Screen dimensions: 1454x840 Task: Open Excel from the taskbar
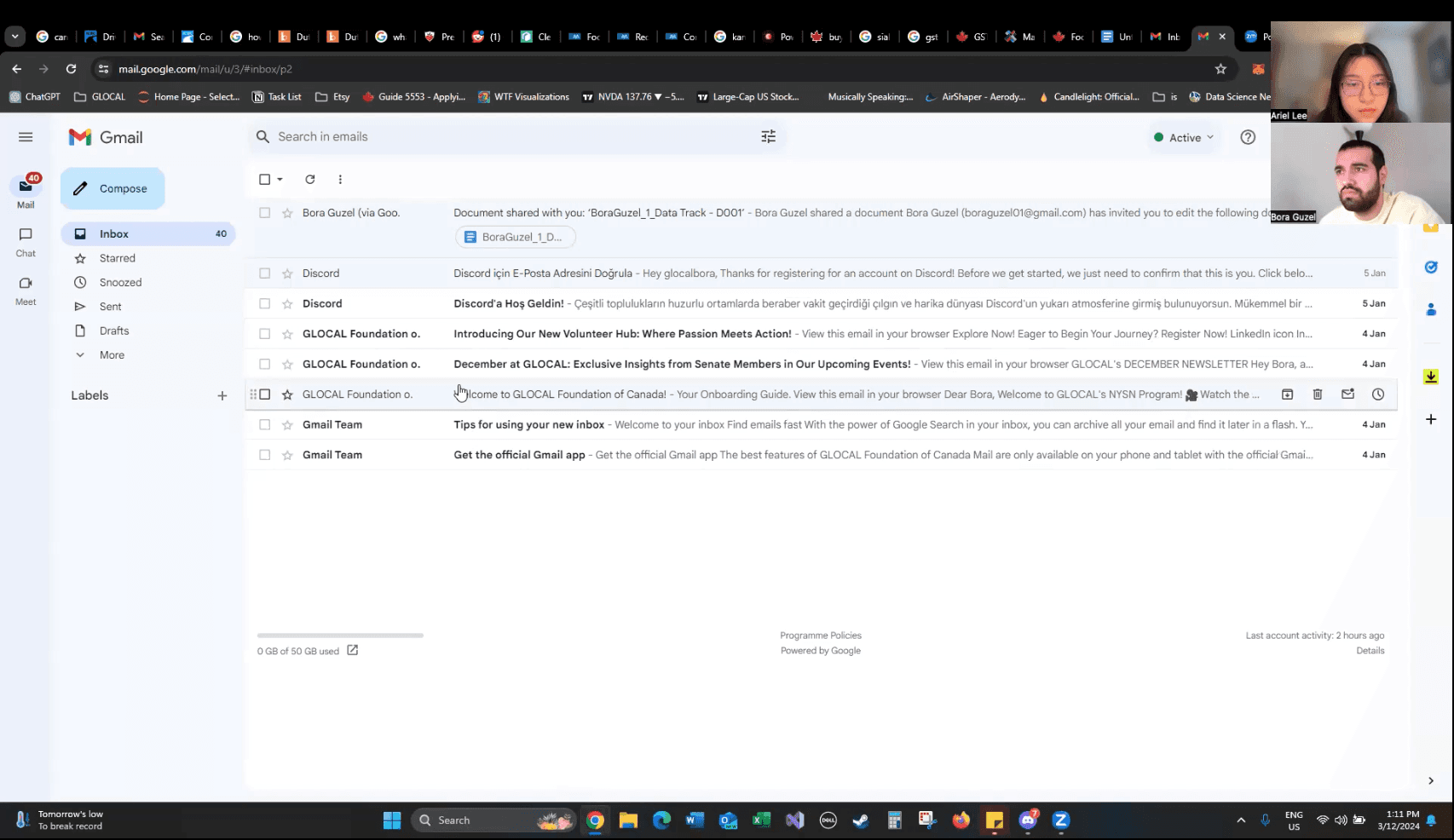pos(761,820)
